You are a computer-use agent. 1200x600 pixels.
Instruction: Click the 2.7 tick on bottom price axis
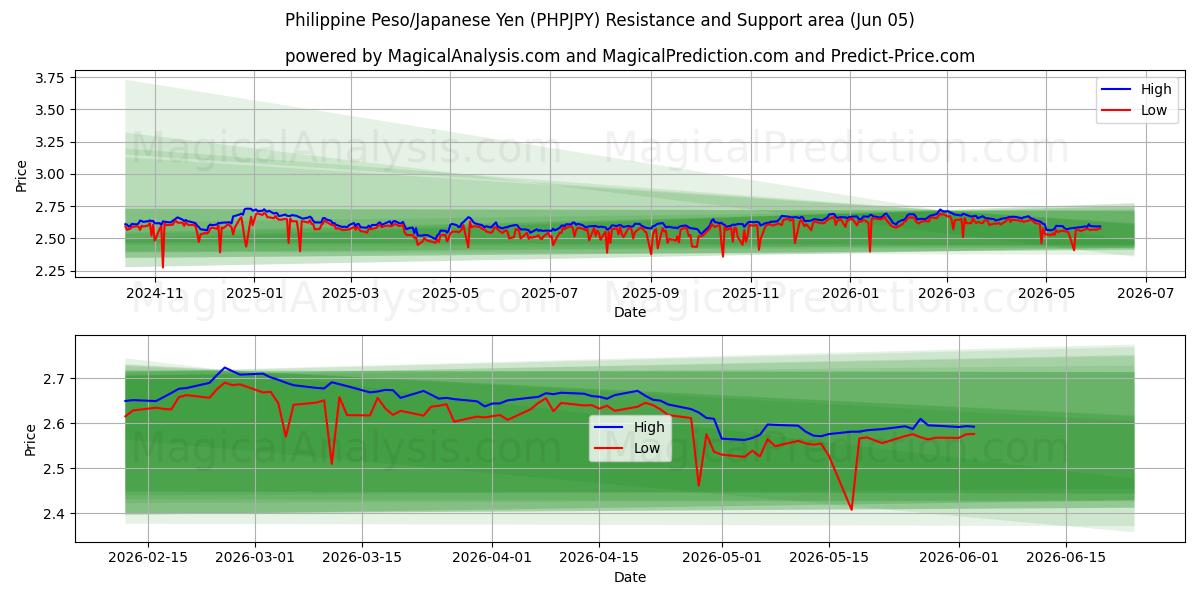click(x=54, y=379)
